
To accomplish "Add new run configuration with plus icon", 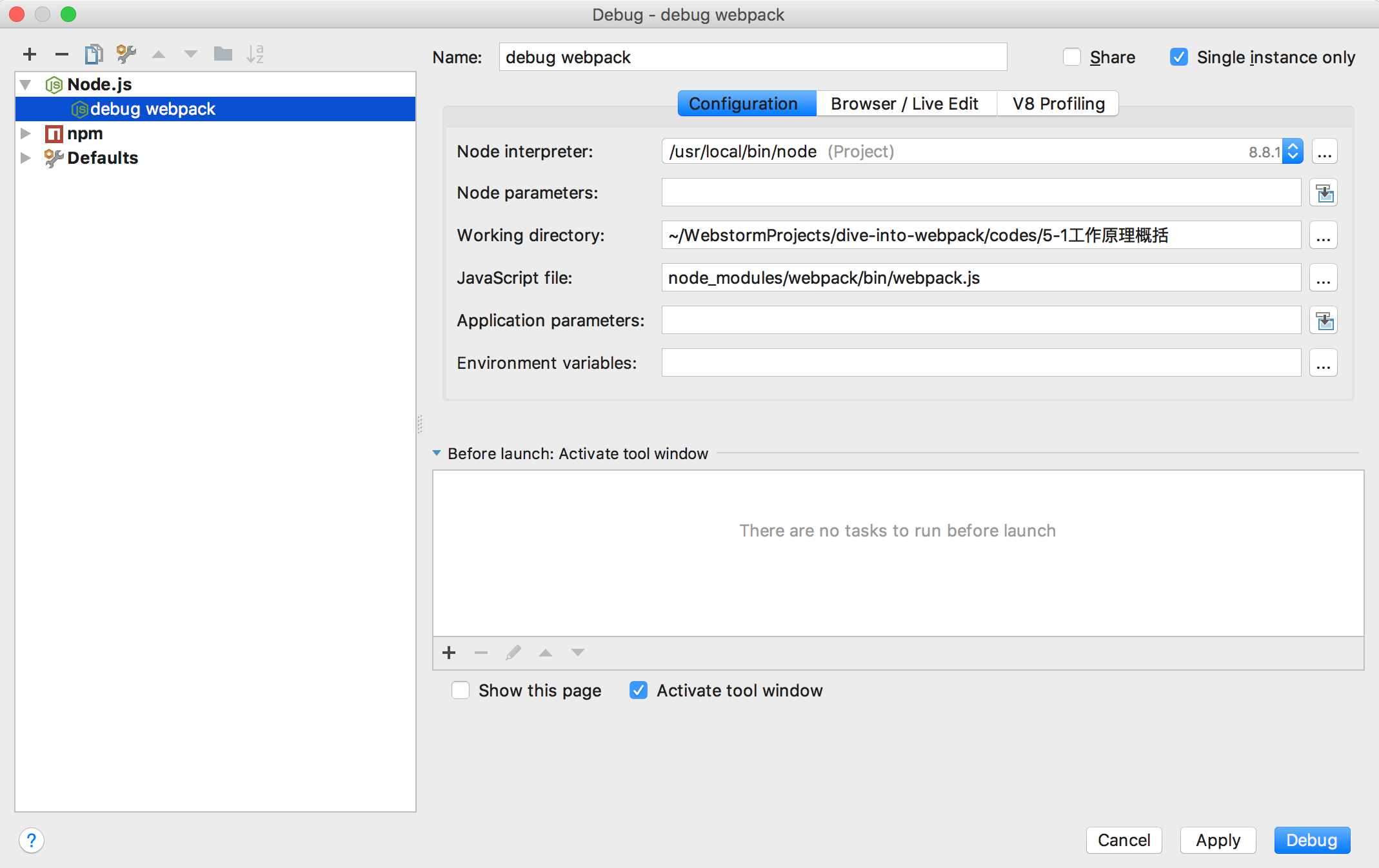I will pos(30,54).
